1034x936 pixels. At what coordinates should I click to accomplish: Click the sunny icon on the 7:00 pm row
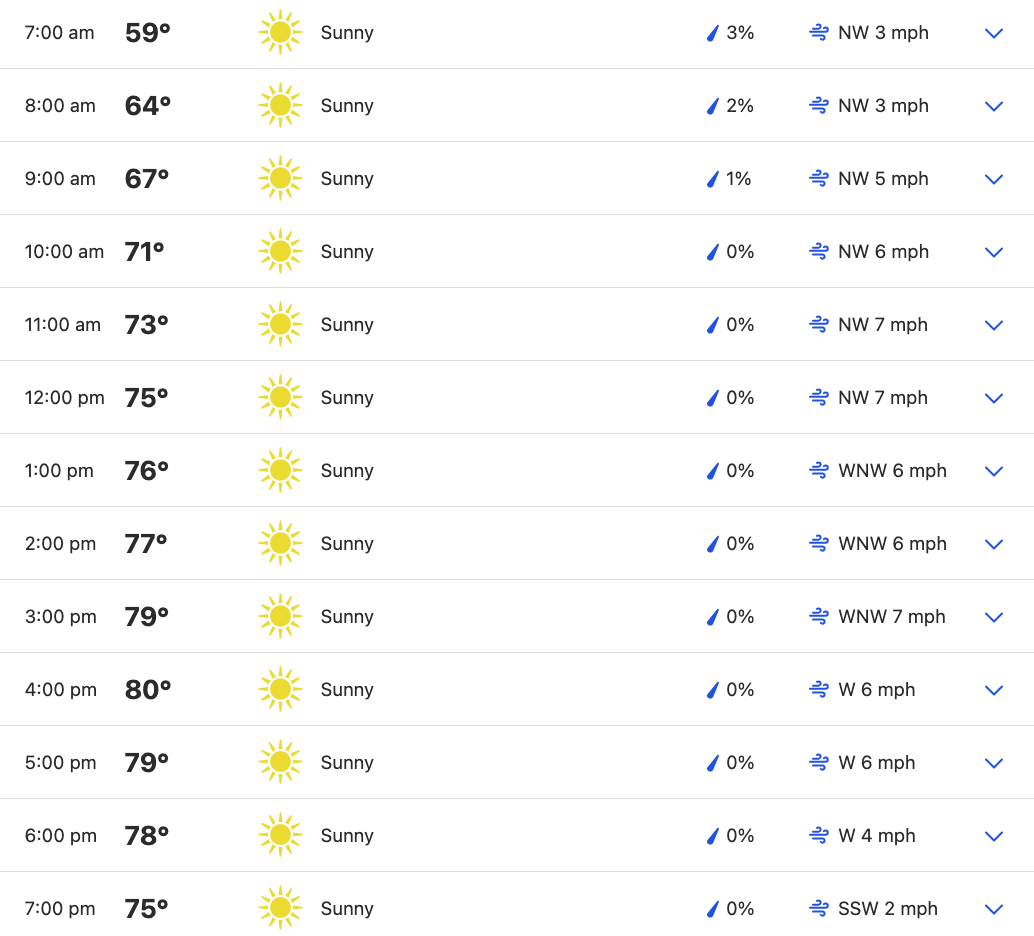click(281, 908)
